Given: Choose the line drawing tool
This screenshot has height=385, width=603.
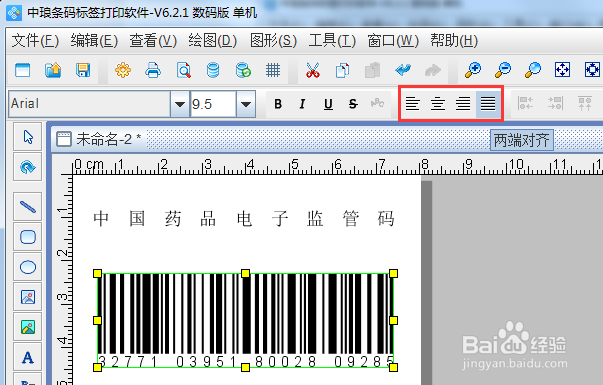Looking at the screenshot, I should point(28,207).
